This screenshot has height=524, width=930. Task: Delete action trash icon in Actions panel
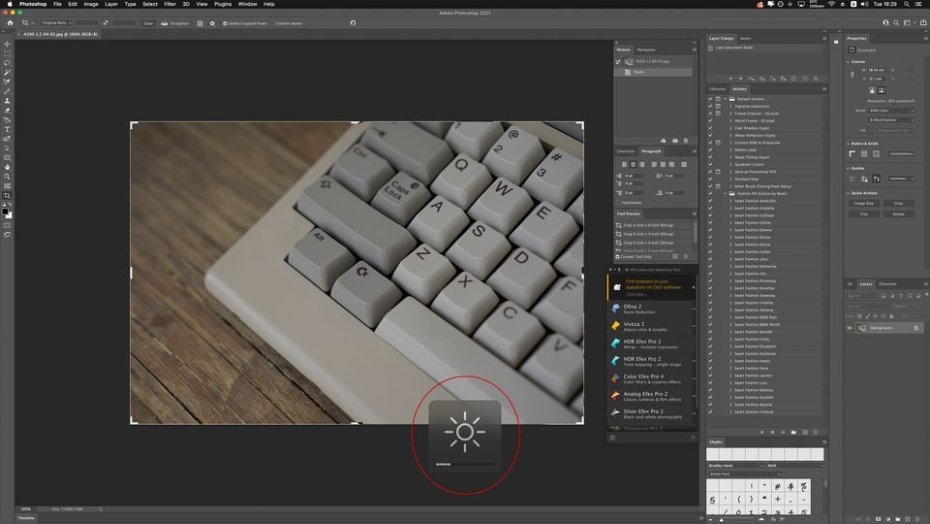[816, 432]
